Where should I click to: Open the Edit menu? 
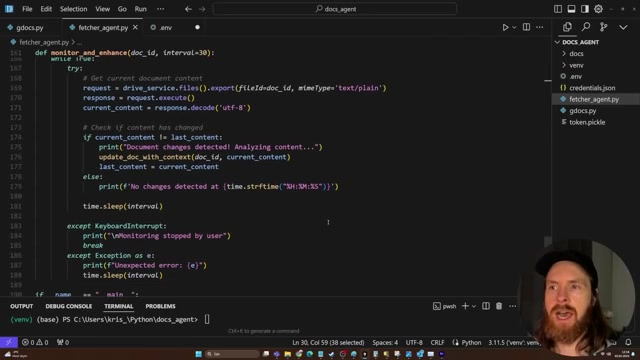(x=46, y=9)
